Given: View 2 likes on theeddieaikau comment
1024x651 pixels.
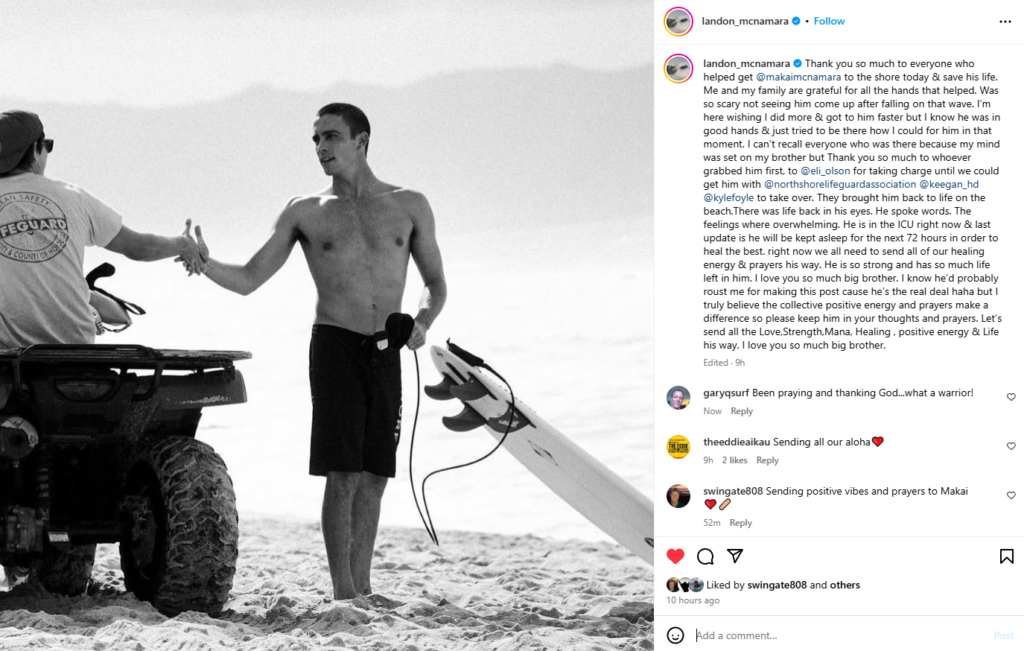Looking at the screenshot, I should click(x=735, y=460).
